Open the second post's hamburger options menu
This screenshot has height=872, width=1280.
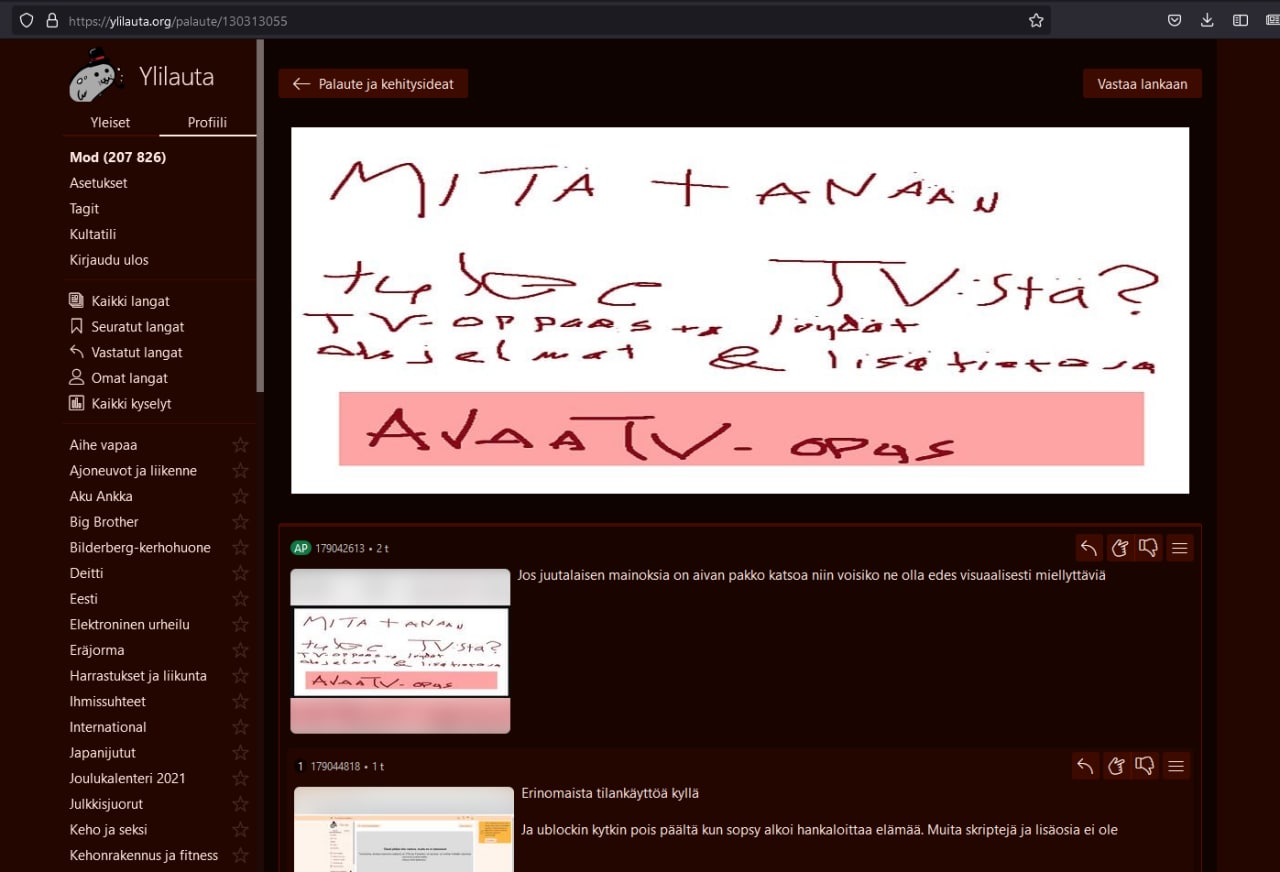tap(1177, 766)
